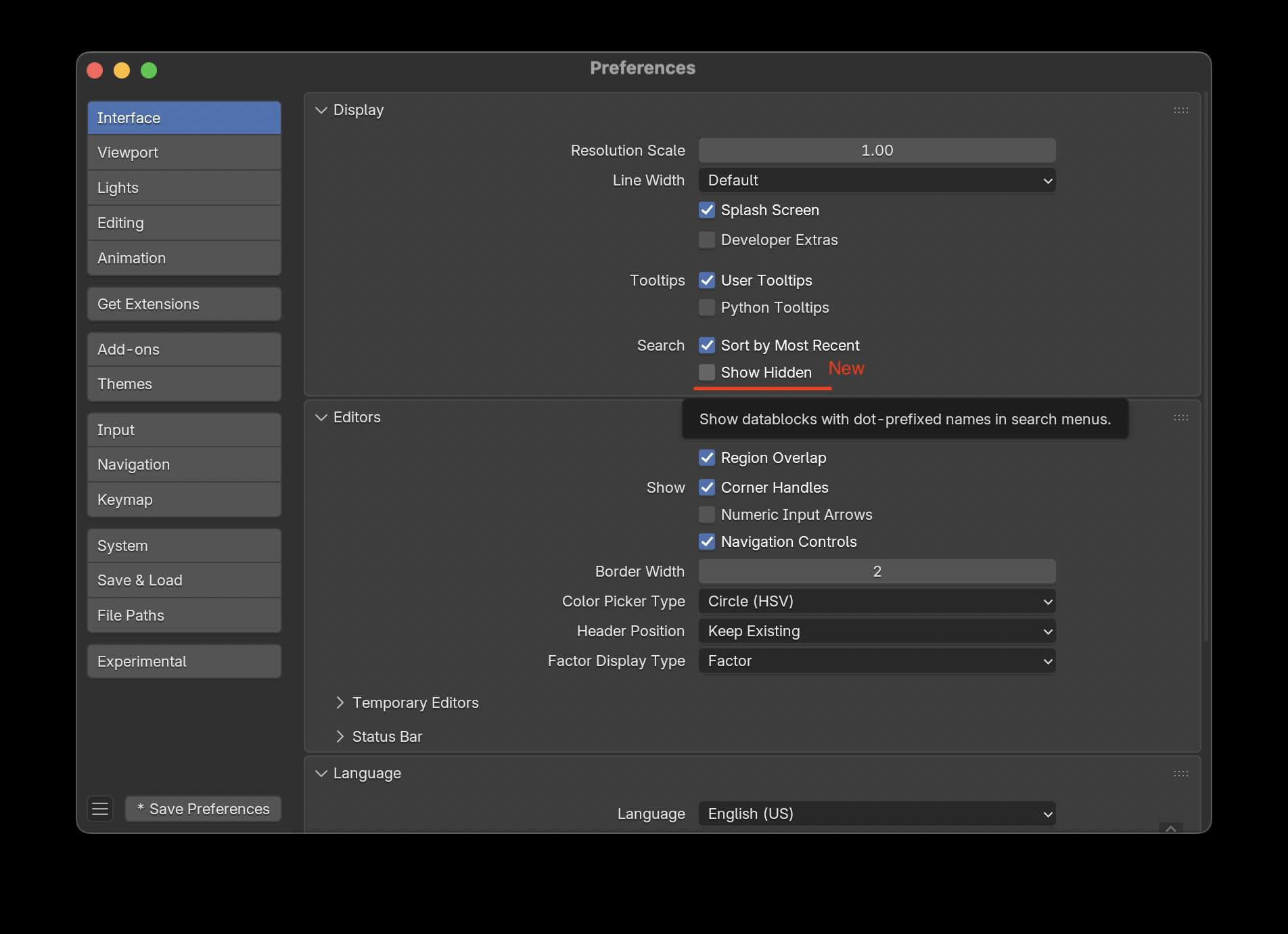The width and height of the screenshot is (1288, 934).
Task: Open the Editing preferences tab
Action: (184, 223)
